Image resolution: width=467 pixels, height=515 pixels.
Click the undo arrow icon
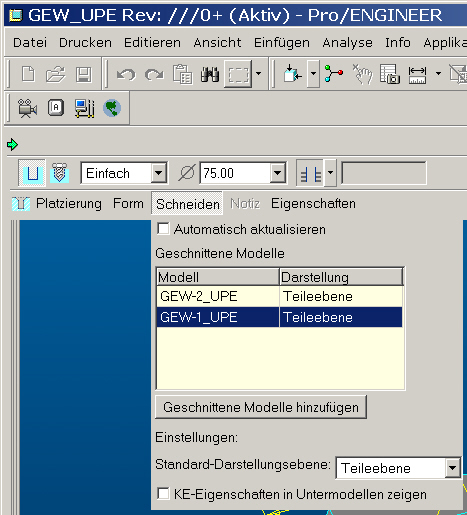(126, 74)
